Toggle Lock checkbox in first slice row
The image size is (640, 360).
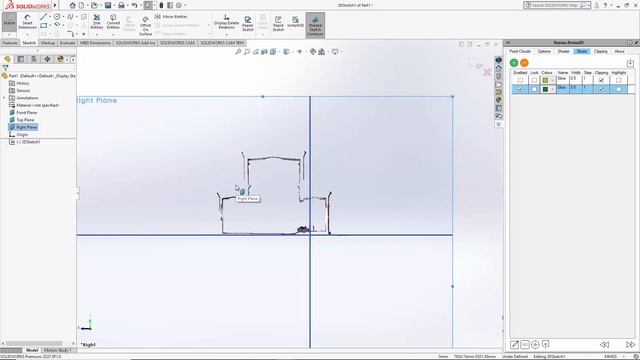pos(534,80)
